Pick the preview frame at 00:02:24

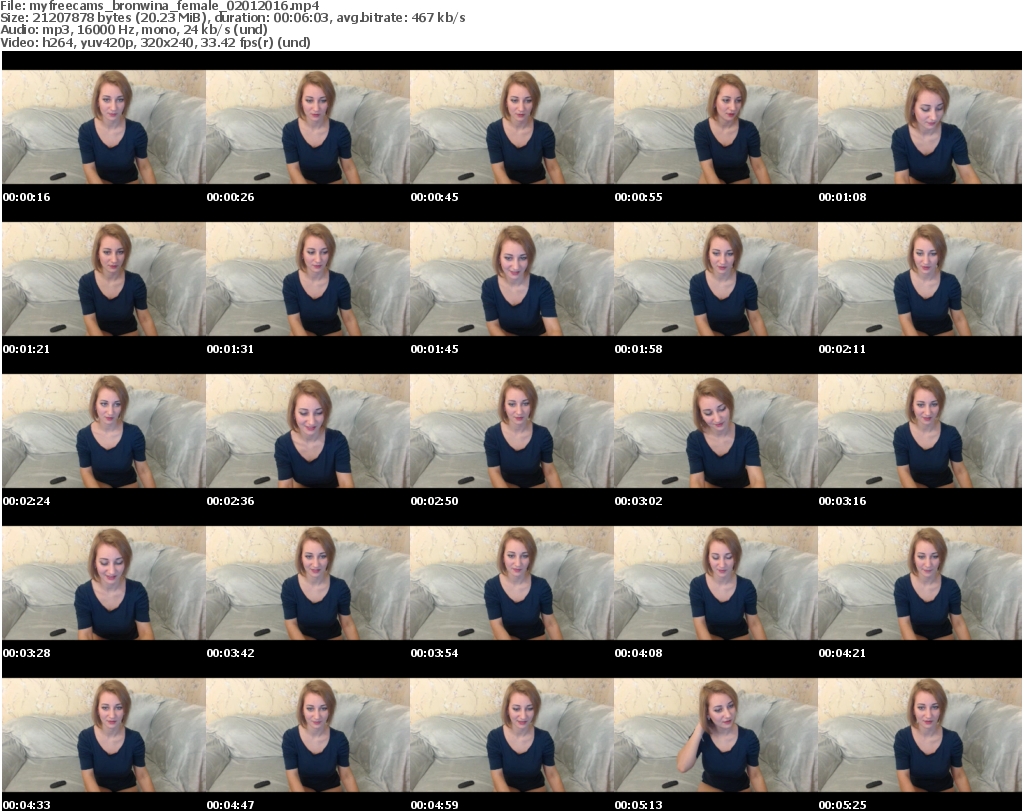pyautogui.click(x=104, y=431)
